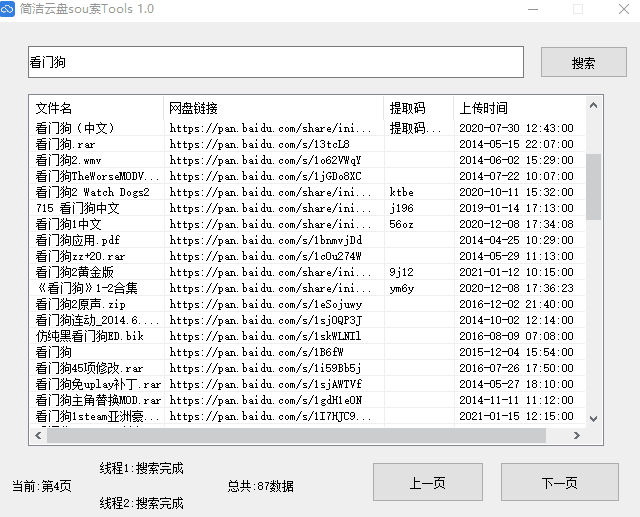
Task: Click the link ending in 1o62VWqY
Action: pyautogui.click(x=265, y=160)
